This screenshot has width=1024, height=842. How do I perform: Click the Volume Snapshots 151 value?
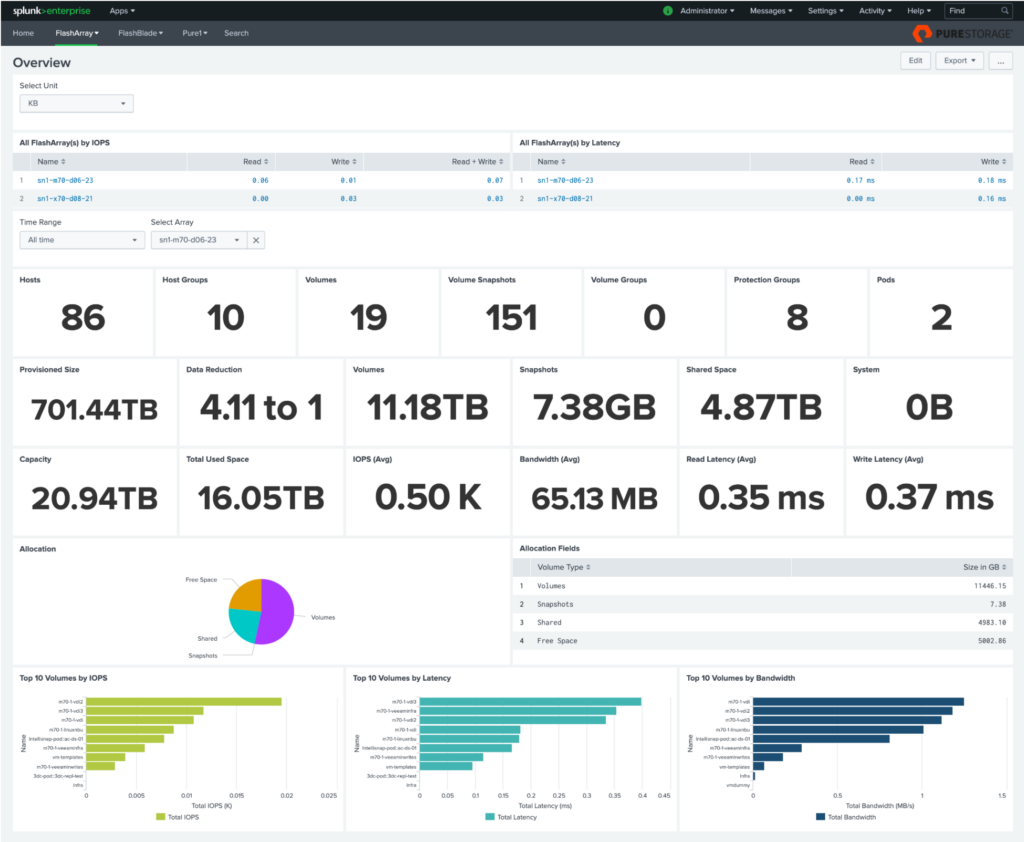click(511, 318)
